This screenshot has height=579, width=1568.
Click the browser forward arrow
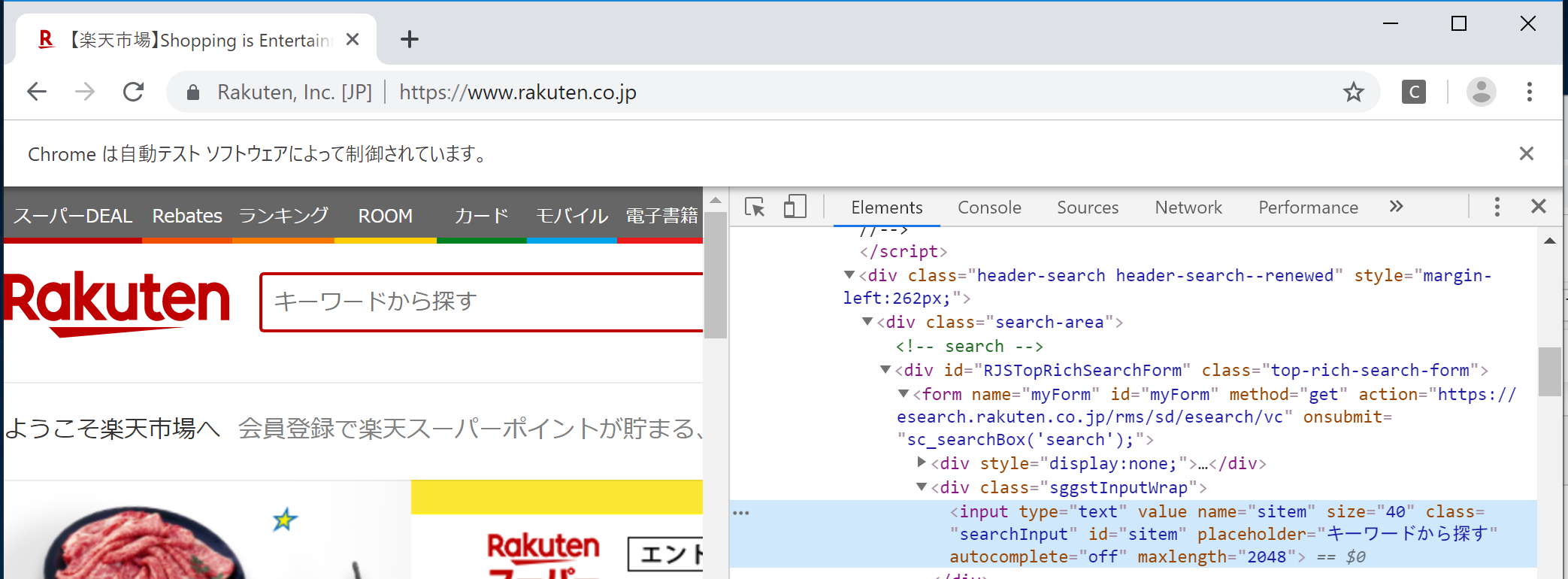point(85,92)
